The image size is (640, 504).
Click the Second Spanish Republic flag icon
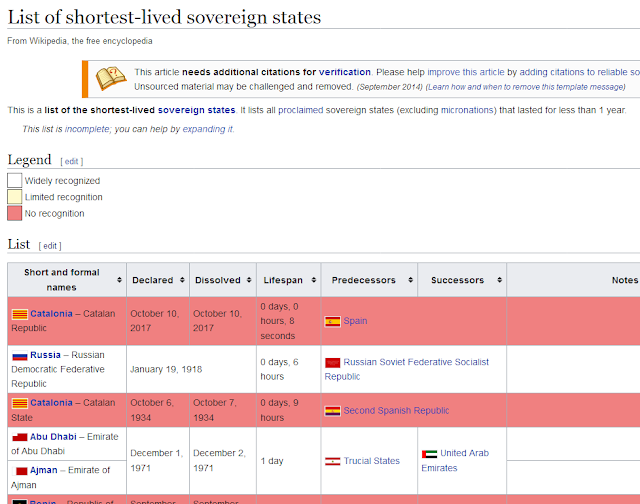pyautogui.click(x=332, y=411)
